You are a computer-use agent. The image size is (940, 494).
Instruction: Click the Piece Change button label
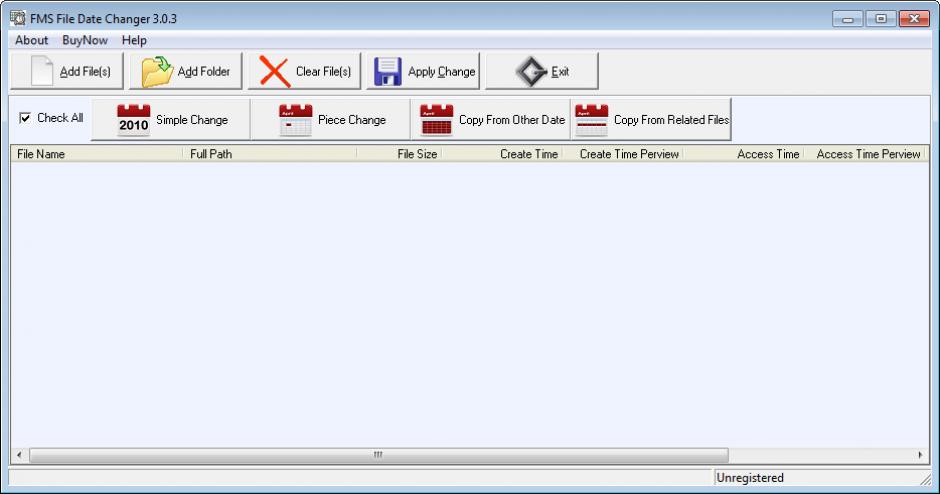coord(352,120)
